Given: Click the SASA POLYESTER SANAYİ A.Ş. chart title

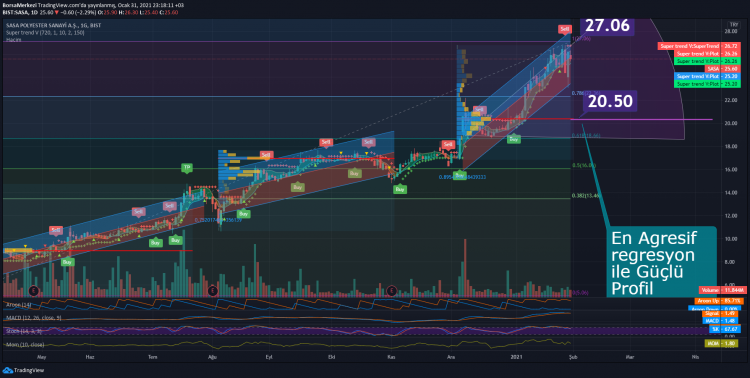Looking at the screenshot, I should pos(54,25).
